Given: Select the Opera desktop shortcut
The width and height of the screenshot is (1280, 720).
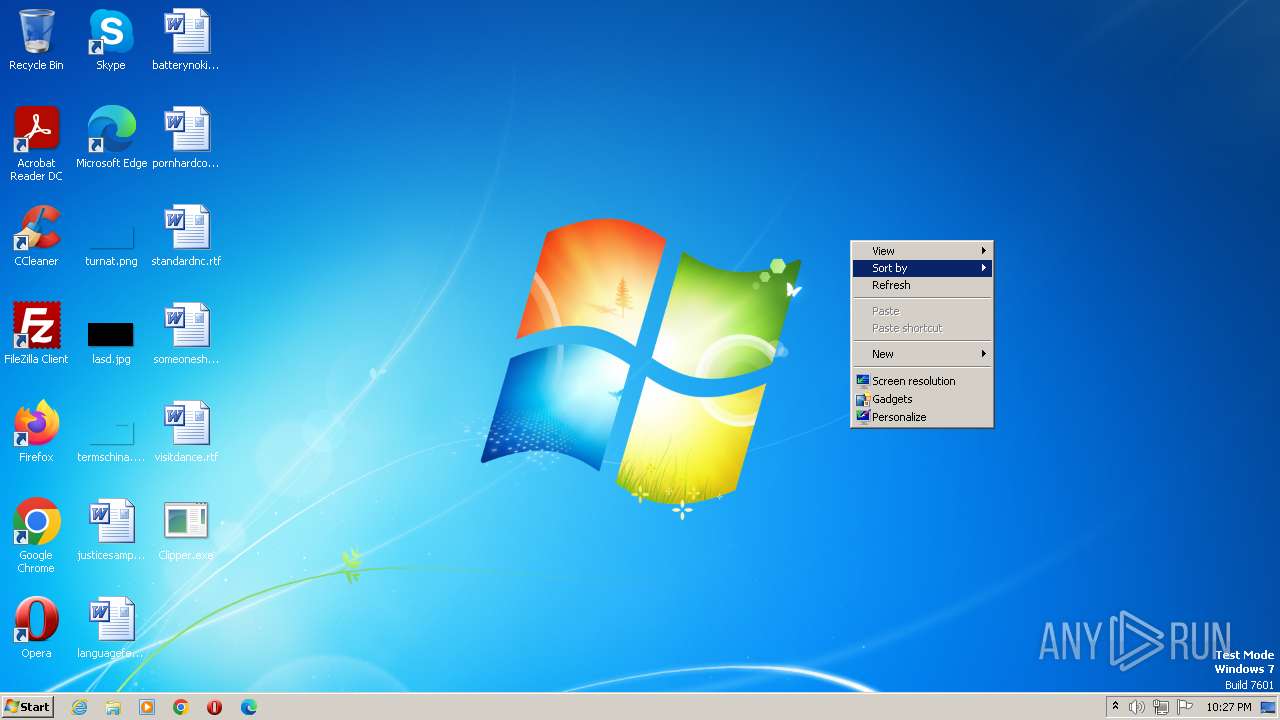Looking at the screenshot, I should (x=36, y=628).
